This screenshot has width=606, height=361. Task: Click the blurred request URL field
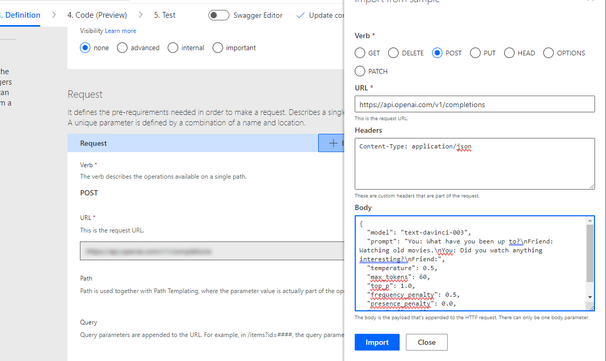coord(212,251)
